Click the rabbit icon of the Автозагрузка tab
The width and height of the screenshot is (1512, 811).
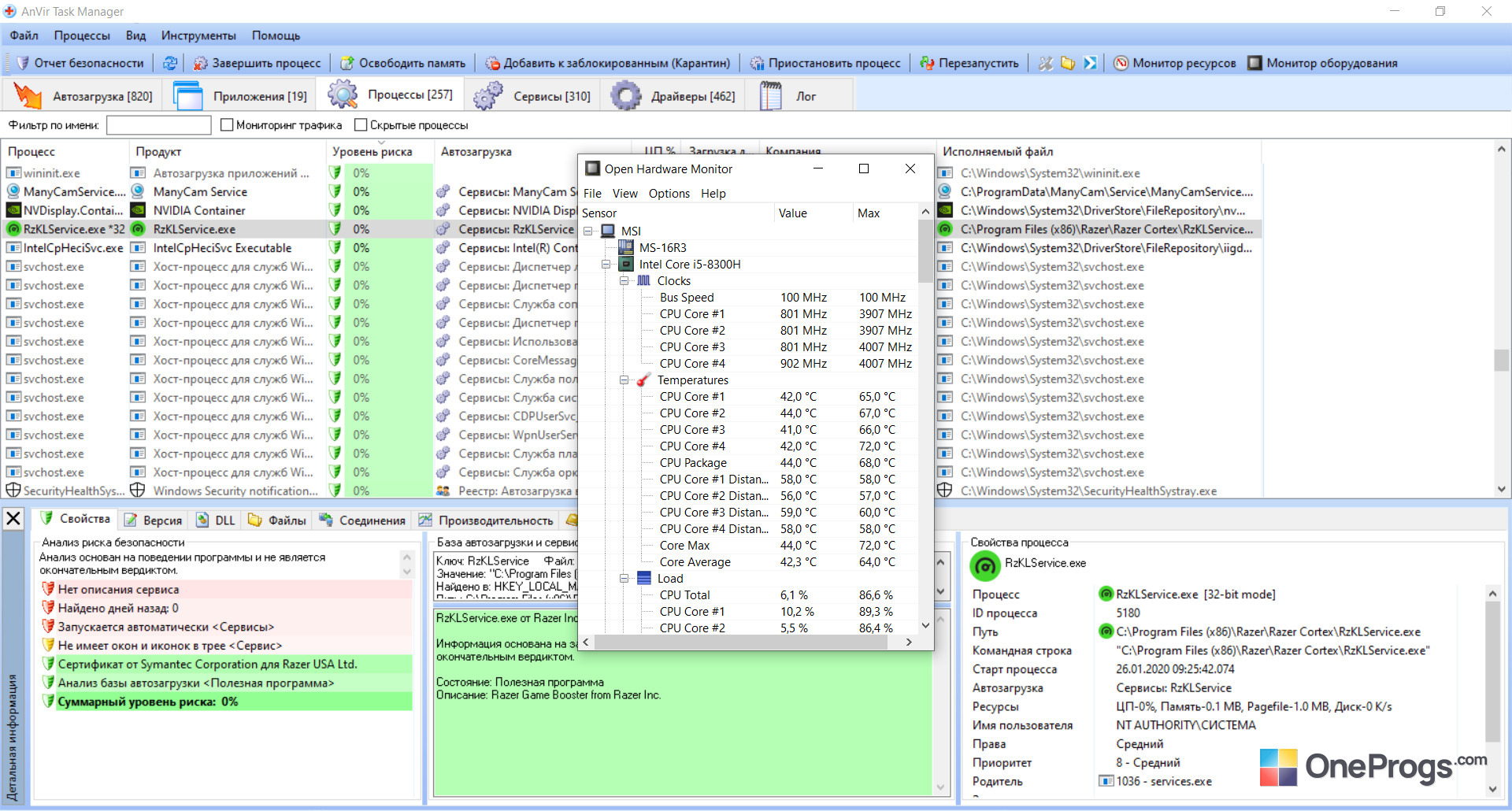tap(28, 95)
